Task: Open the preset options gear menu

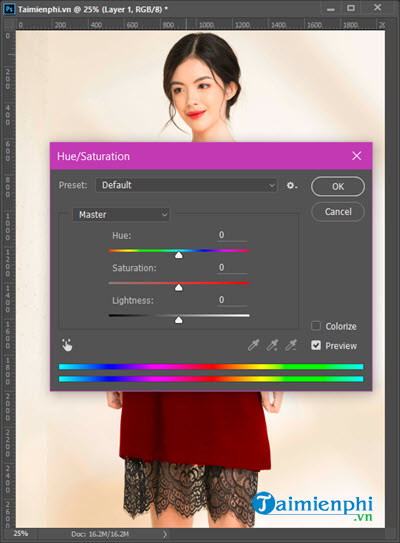Action: [x=292, y=186]
